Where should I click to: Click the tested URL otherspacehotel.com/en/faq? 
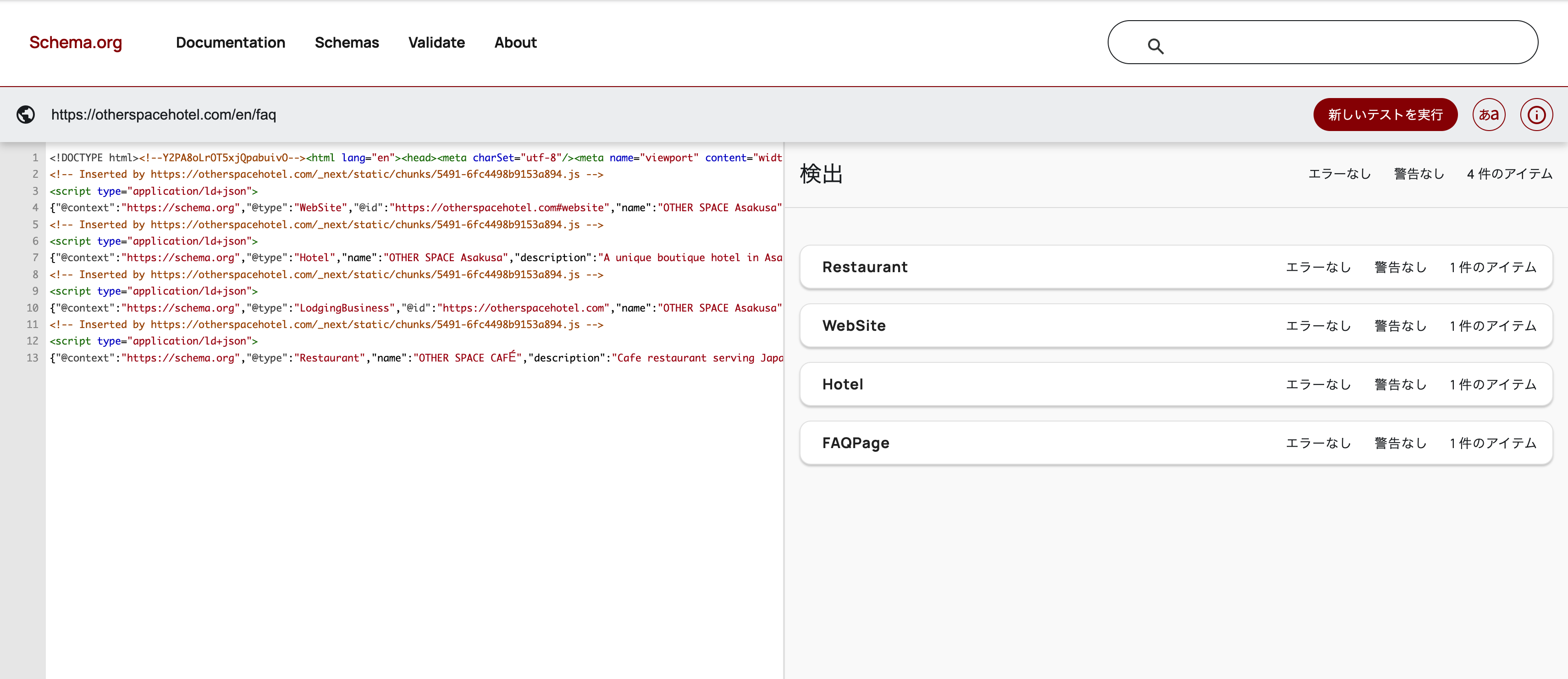pyautogui.click(x=163, y=115)
